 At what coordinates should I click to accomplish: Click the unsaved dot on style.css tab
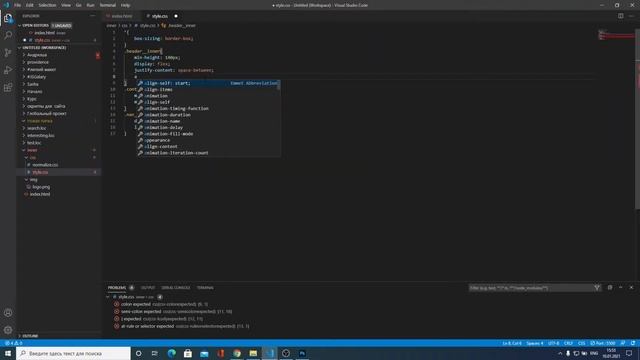click(x=176, y=16)
